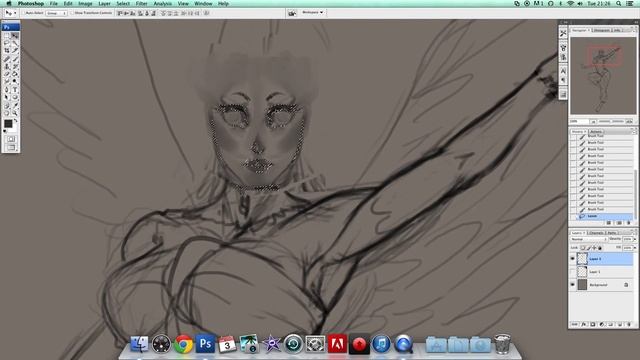Show the hidden Layer 1 visibility box
The width and height of the screenshot is (640, 360).
[572, 272]
